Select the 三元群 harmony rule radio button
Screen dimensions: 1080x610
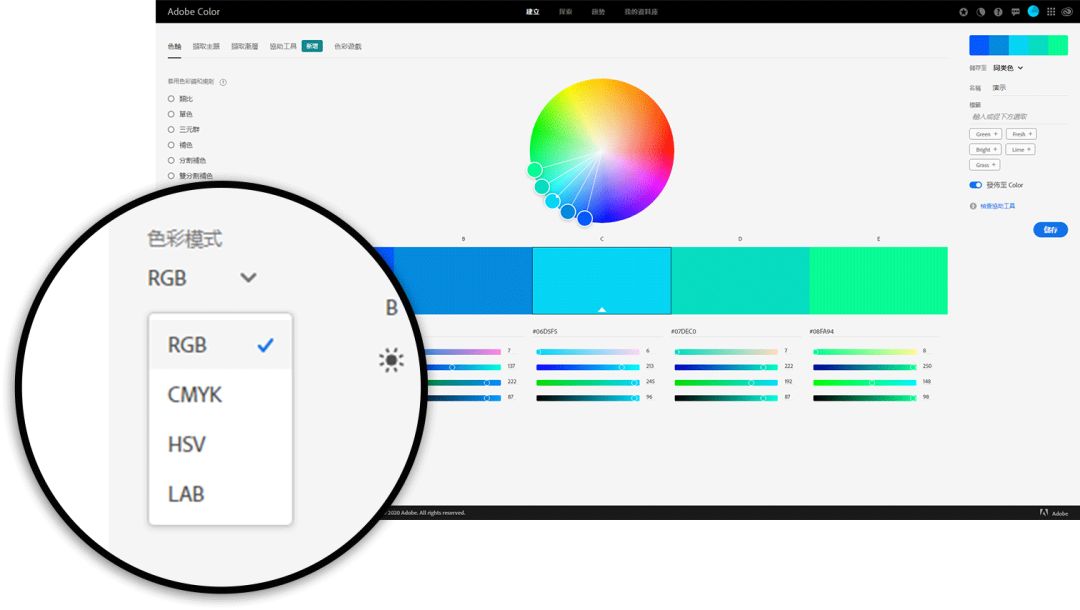pos(171,129)
